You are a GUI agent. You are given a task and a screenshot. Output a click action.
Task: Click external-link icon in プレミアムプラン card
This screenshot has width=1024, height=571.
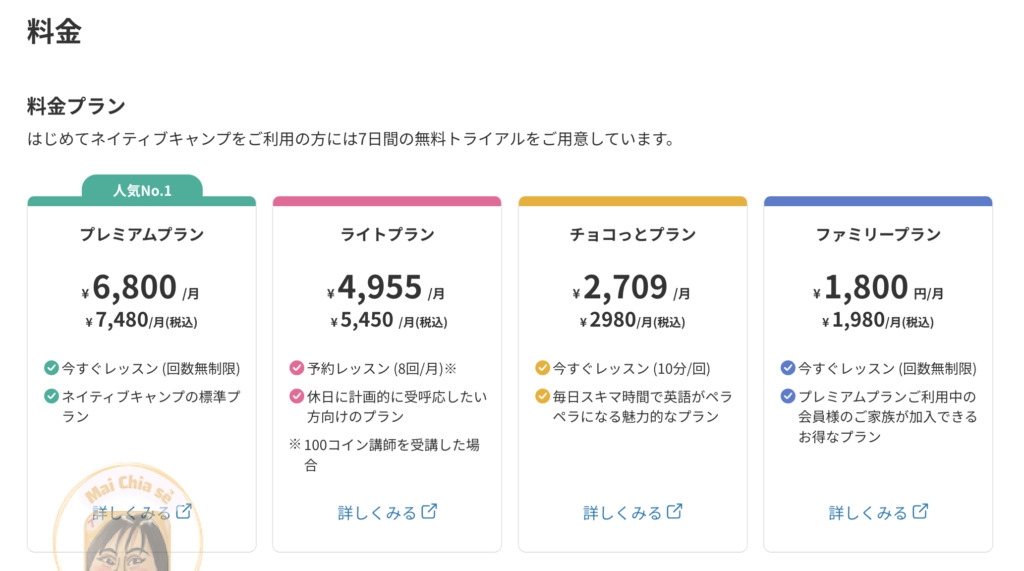coord(184,512)
